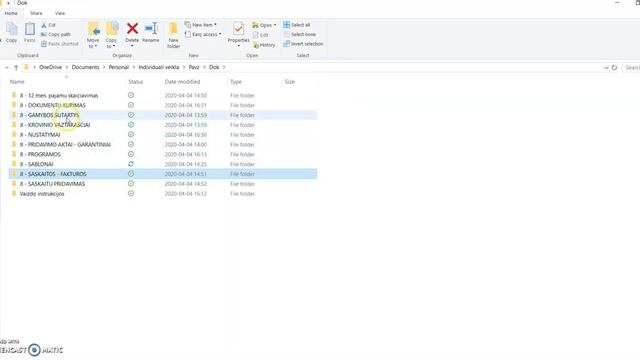Sort by the Type column header
Image resolution: width=640 pixels, height=360 pixels.
click(x=236, y=82)
